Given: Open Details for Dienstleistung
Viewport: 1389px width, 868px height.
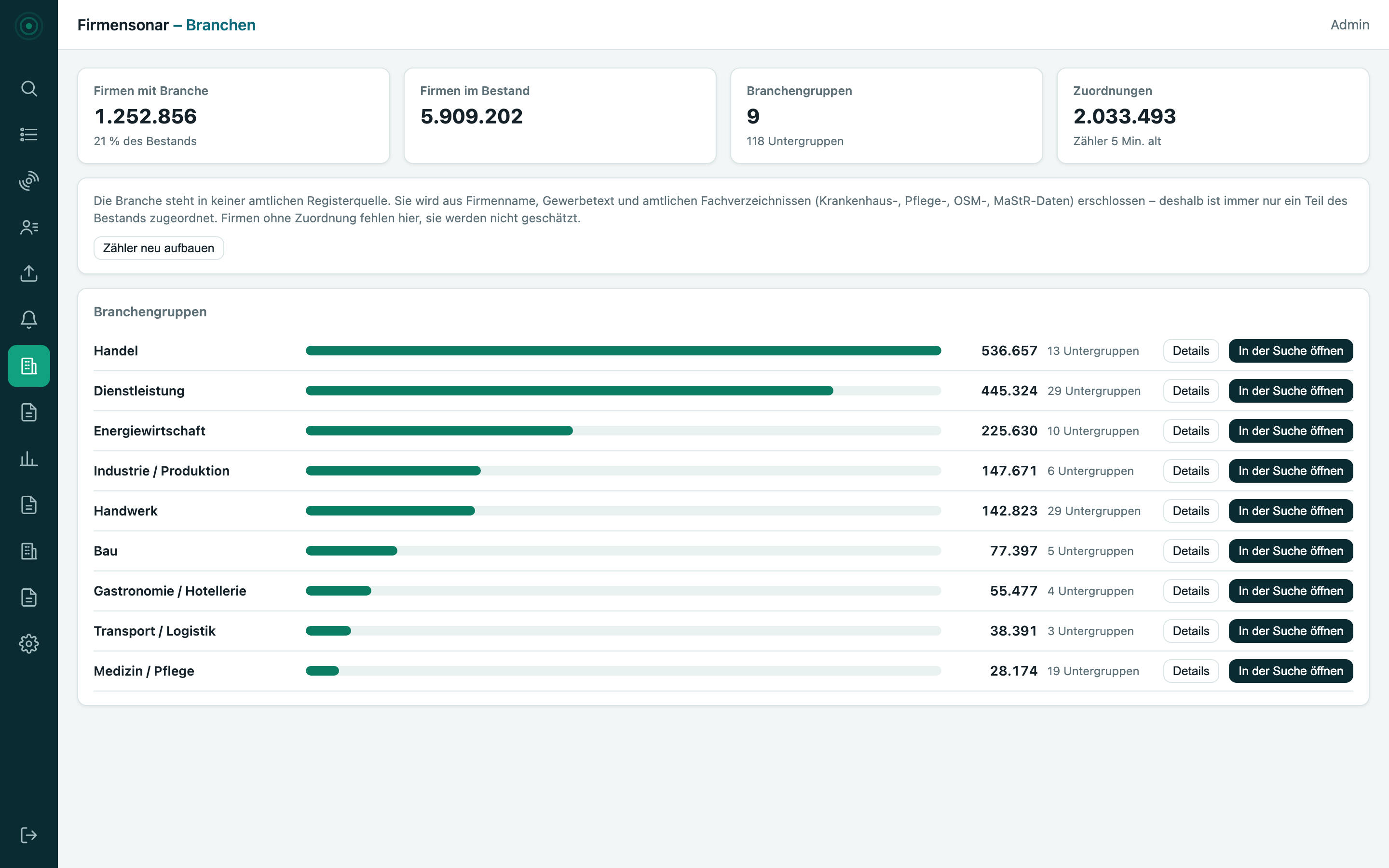Looking at the screenshot, I should pyautogui.click(x=1190, y=391).
